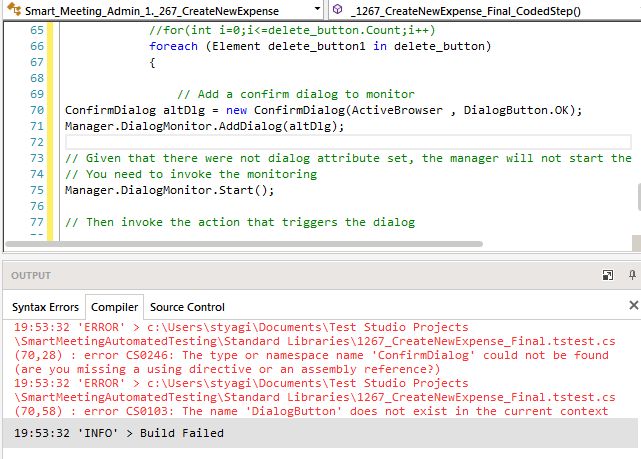This screenshot has height=459, width=641.
Task: Float the Output panel window
Action: 608,275
